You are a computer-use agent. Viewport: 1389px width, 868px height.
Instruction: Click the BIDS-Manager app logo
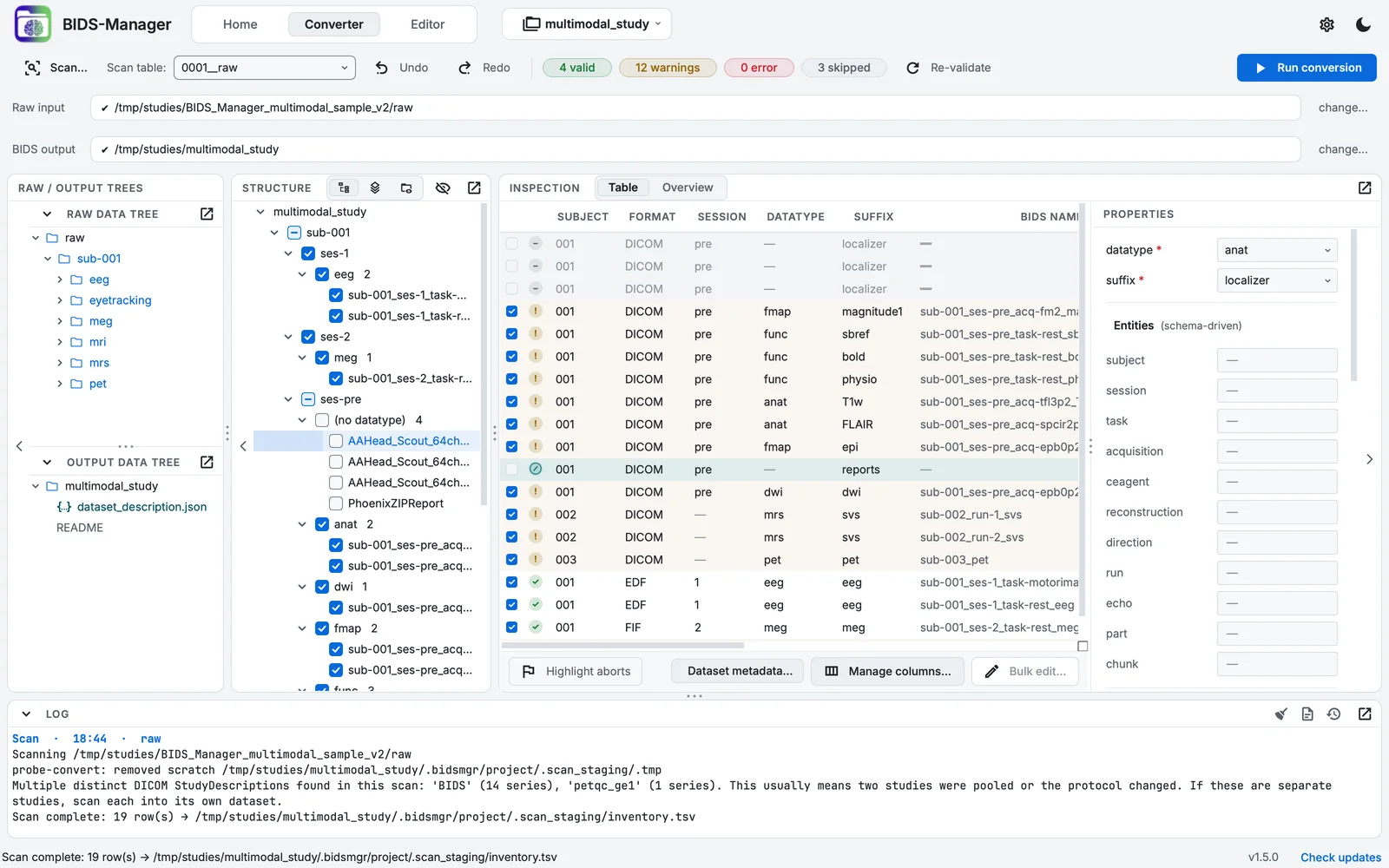[x=33, y=24]
